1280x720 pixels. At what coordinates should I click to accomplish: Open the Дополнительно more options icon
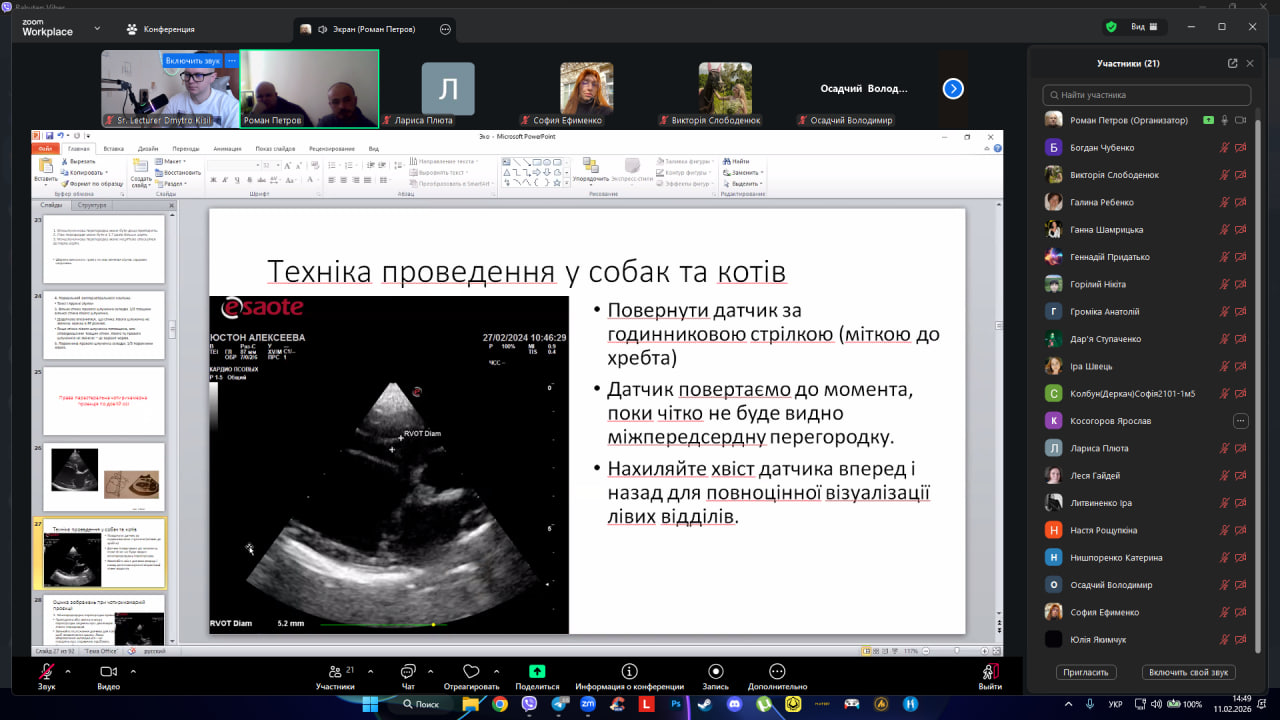[x=776, y=671]
